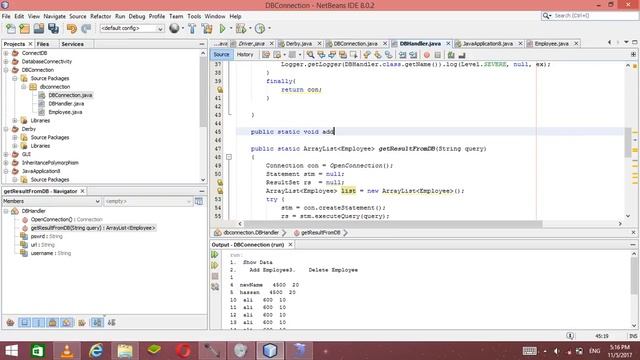Select DBHandler.java in the project tree
Screen dimensions: 640x360
(x=66, y=104)
